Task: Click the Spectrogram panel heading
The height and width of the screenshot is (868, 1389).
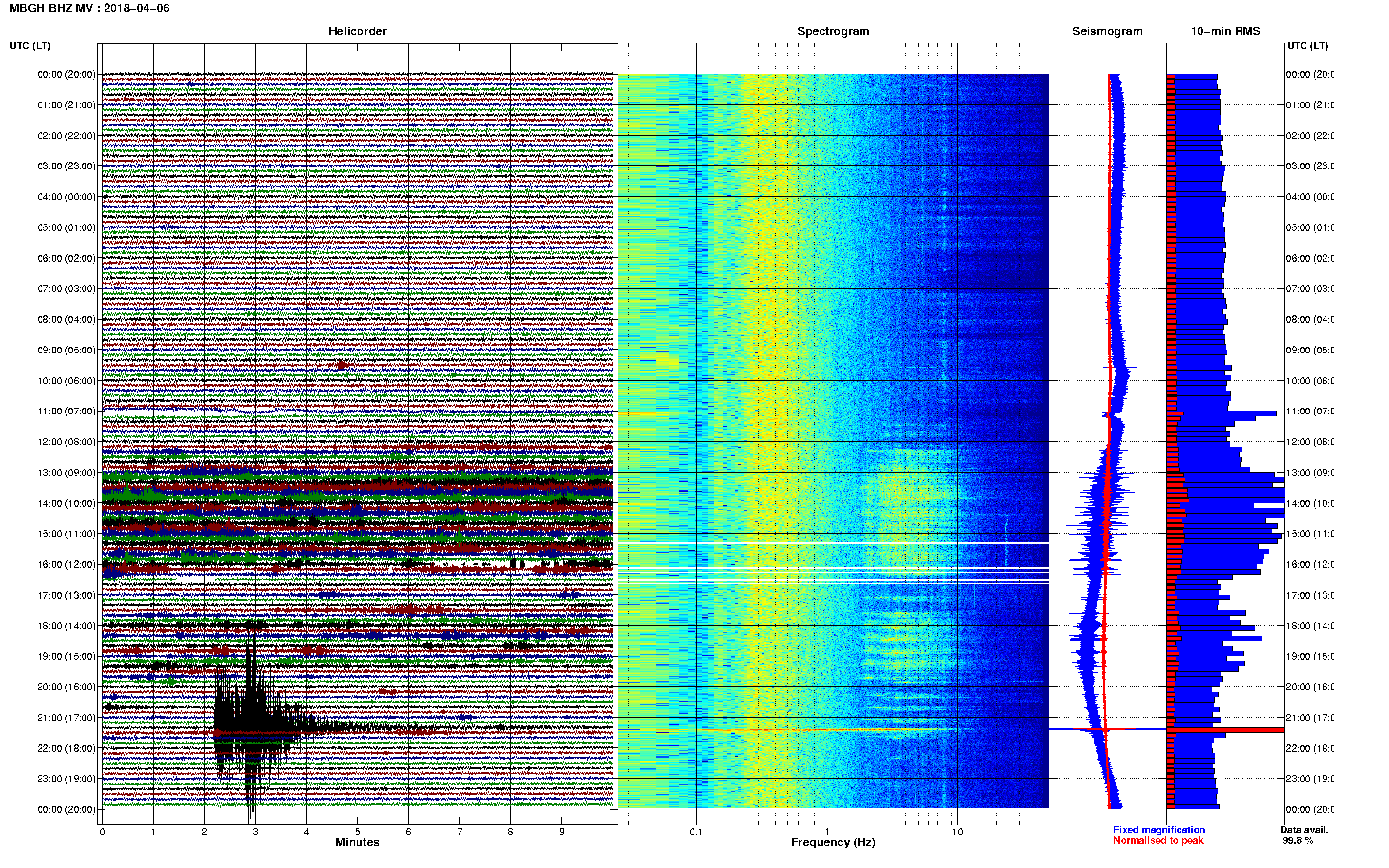Action: pyautogui.click(x=833, y=32)
